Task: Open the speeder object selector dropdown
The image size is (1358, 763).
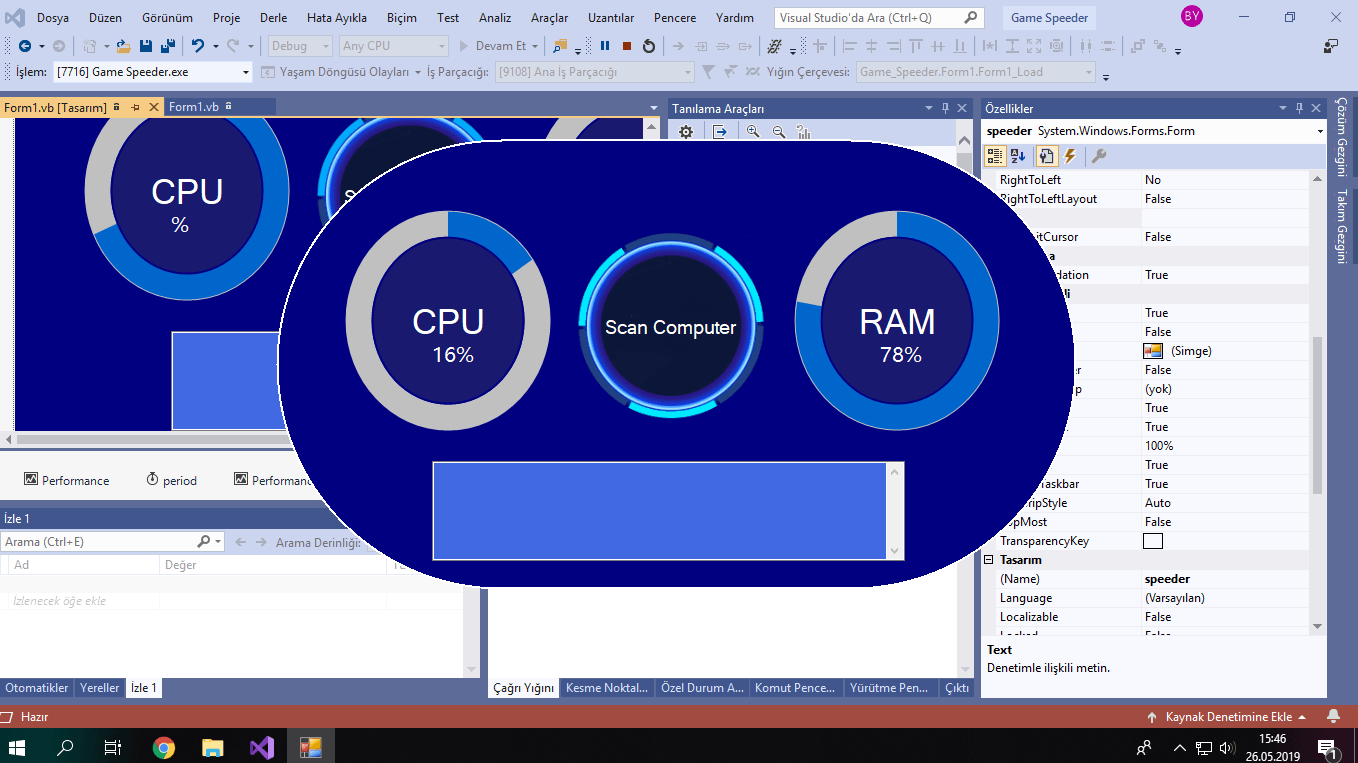Action: (x=1320, y=131)
